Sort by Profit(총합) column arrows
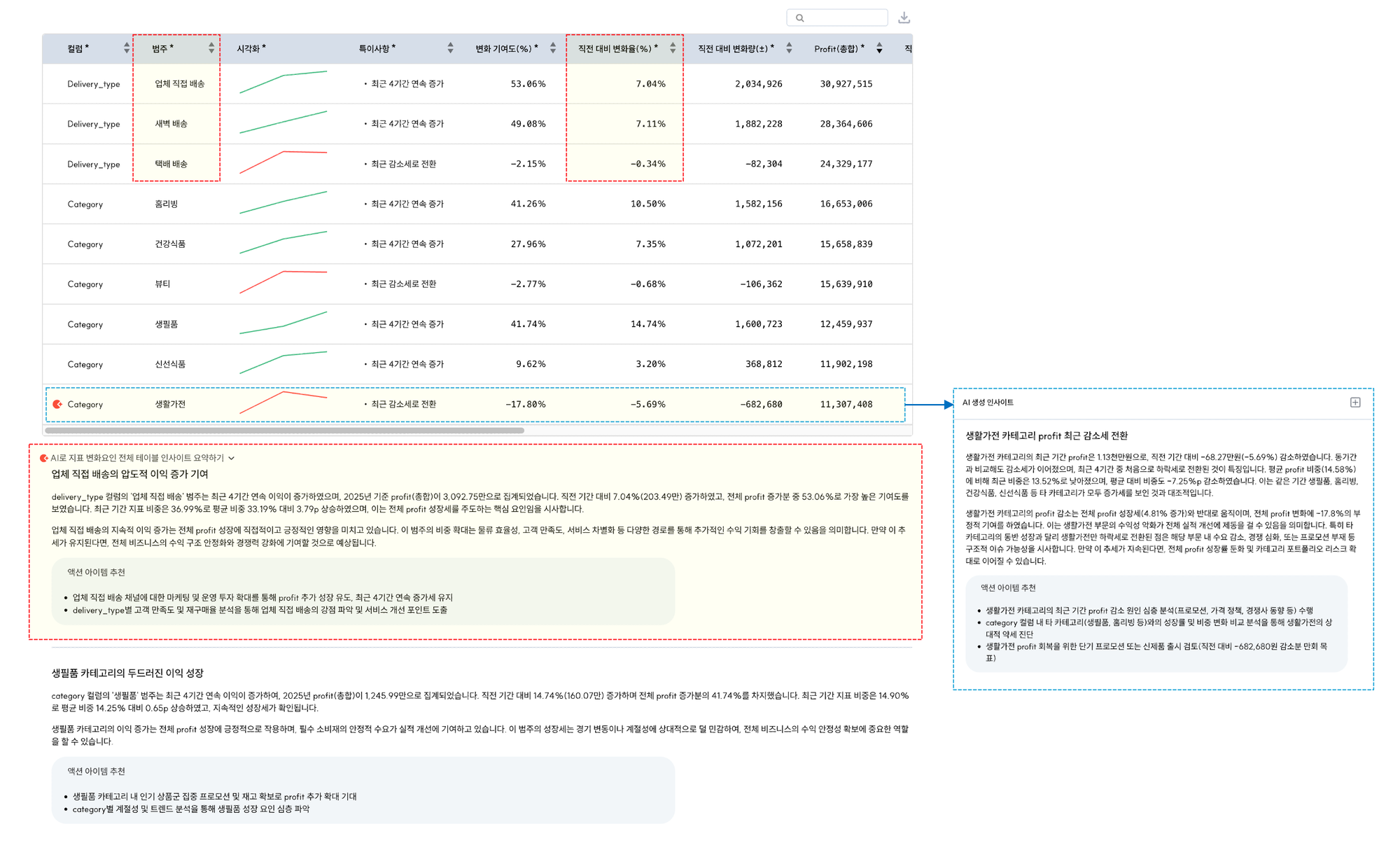The width and height of the screenshot is (1400, 850). click(x=879, y=48)
